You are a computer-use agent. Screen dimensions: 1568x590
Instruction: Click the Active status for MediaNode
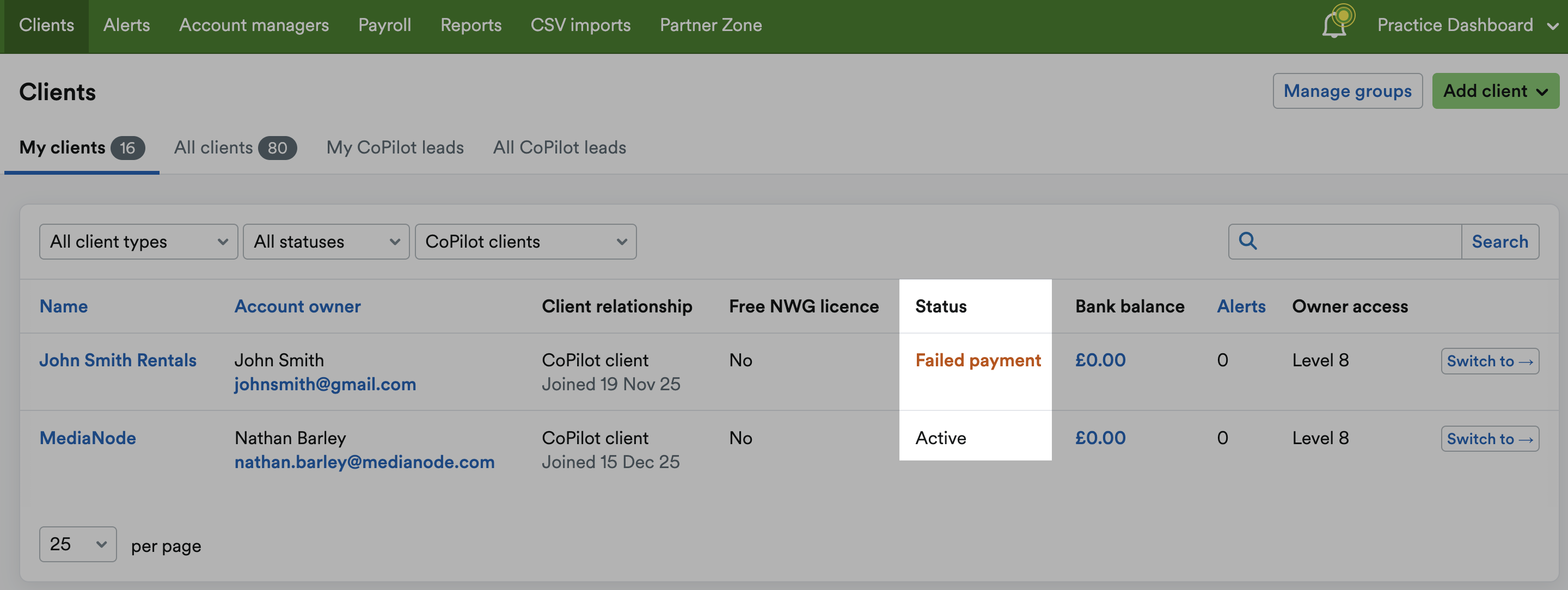(x=940, y=438)
